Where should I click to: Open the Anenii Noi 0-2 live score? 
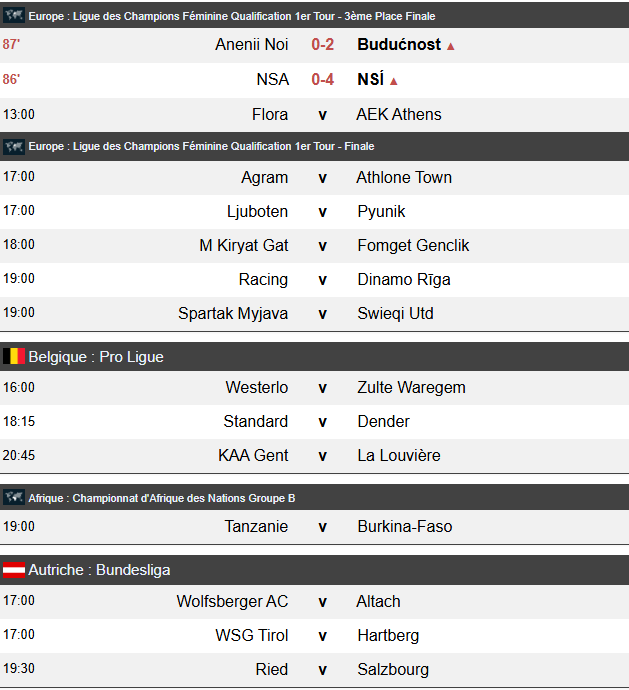point(322,45)
